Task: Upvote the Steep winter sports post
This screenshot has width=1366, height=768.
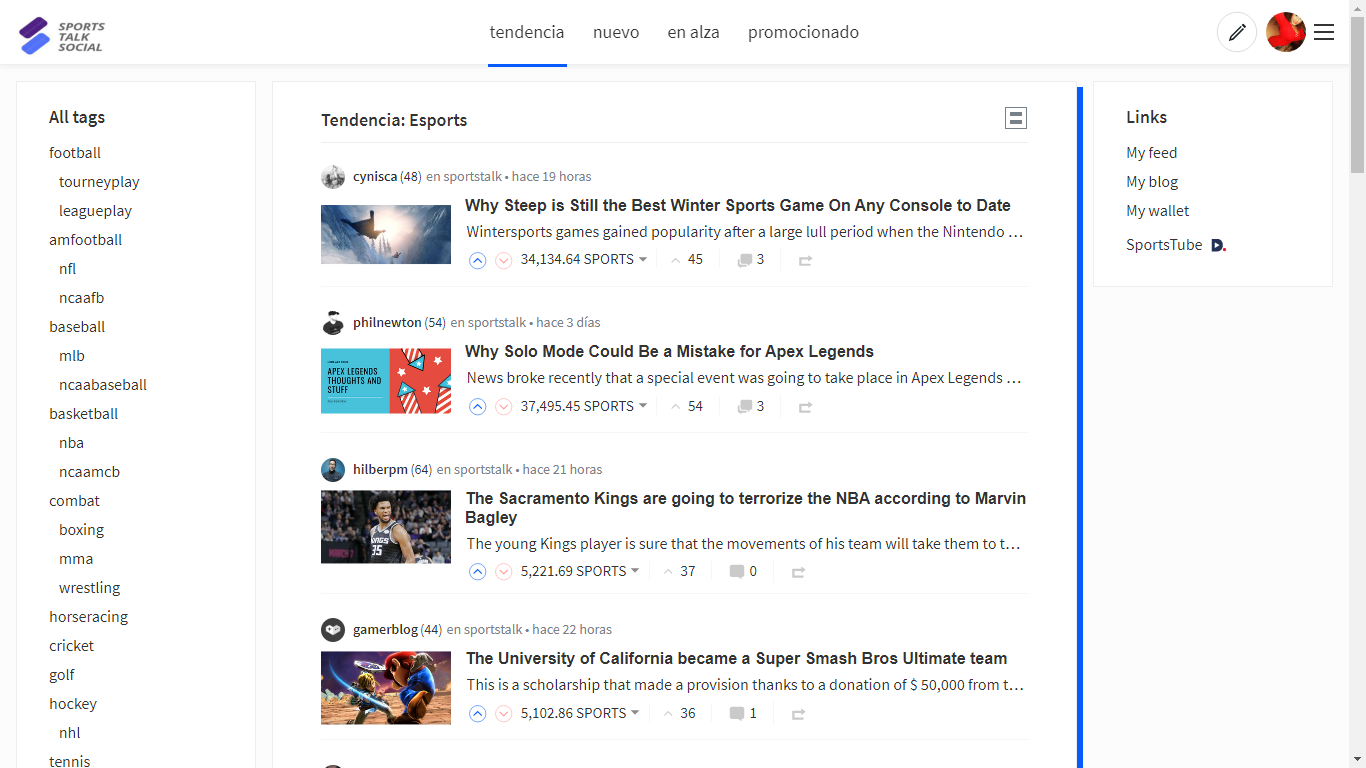Action: (x=478, y=260)
